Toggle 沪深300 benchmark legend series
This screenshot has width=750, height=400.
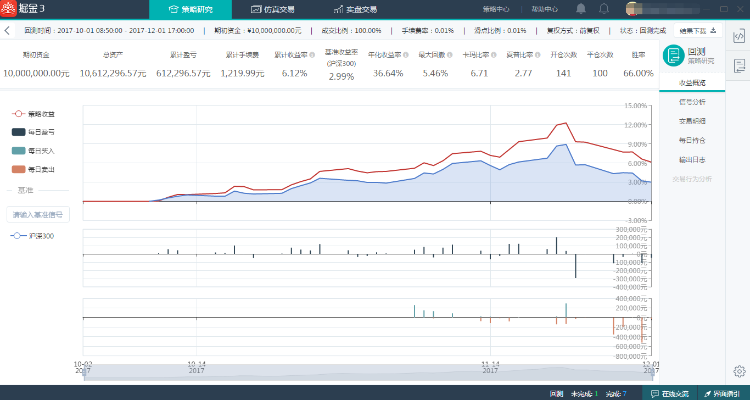tap(32, 236)
